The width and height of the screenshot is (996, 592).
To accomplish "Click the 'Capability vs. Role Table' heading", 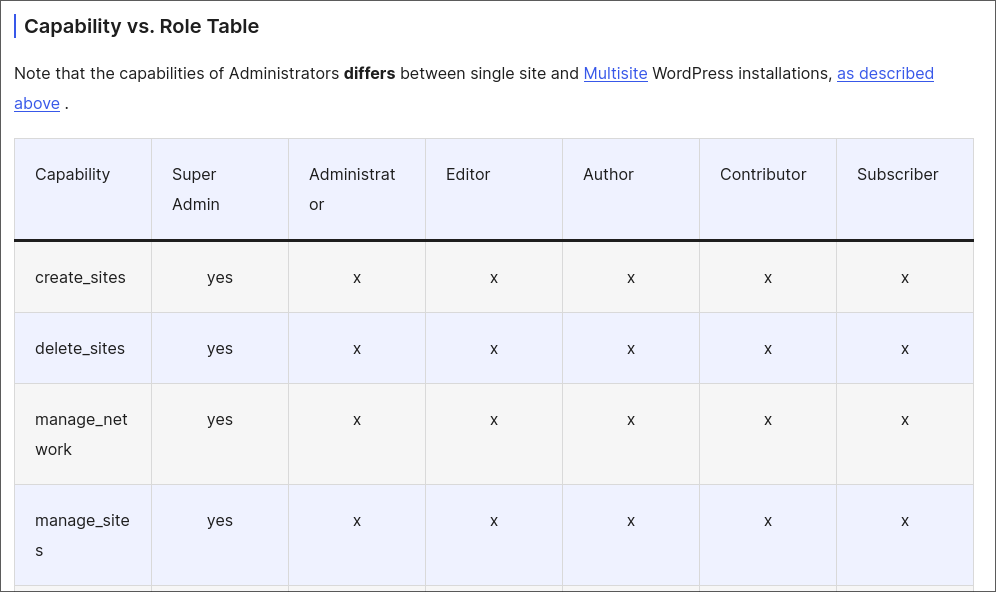I will pos(141,26).
